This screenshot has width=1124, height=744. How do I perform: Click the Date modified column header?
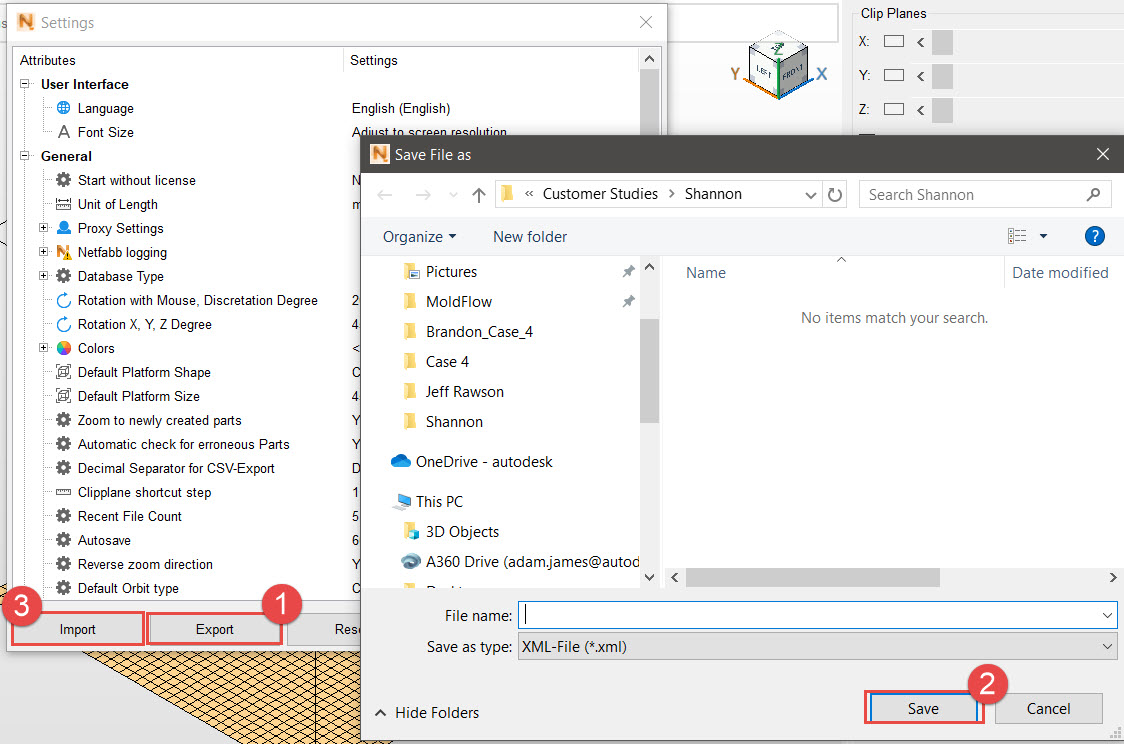[1060, 272]
